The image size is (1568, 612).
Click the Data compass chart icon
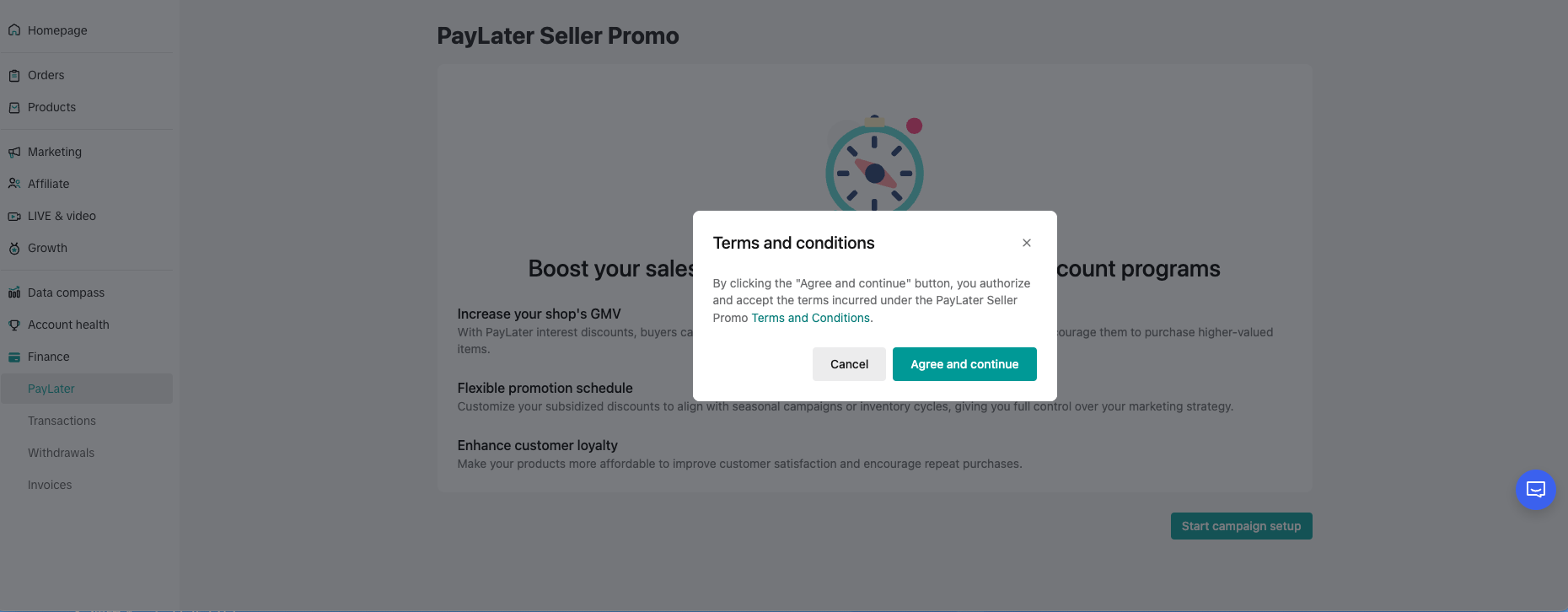point(14,293)
